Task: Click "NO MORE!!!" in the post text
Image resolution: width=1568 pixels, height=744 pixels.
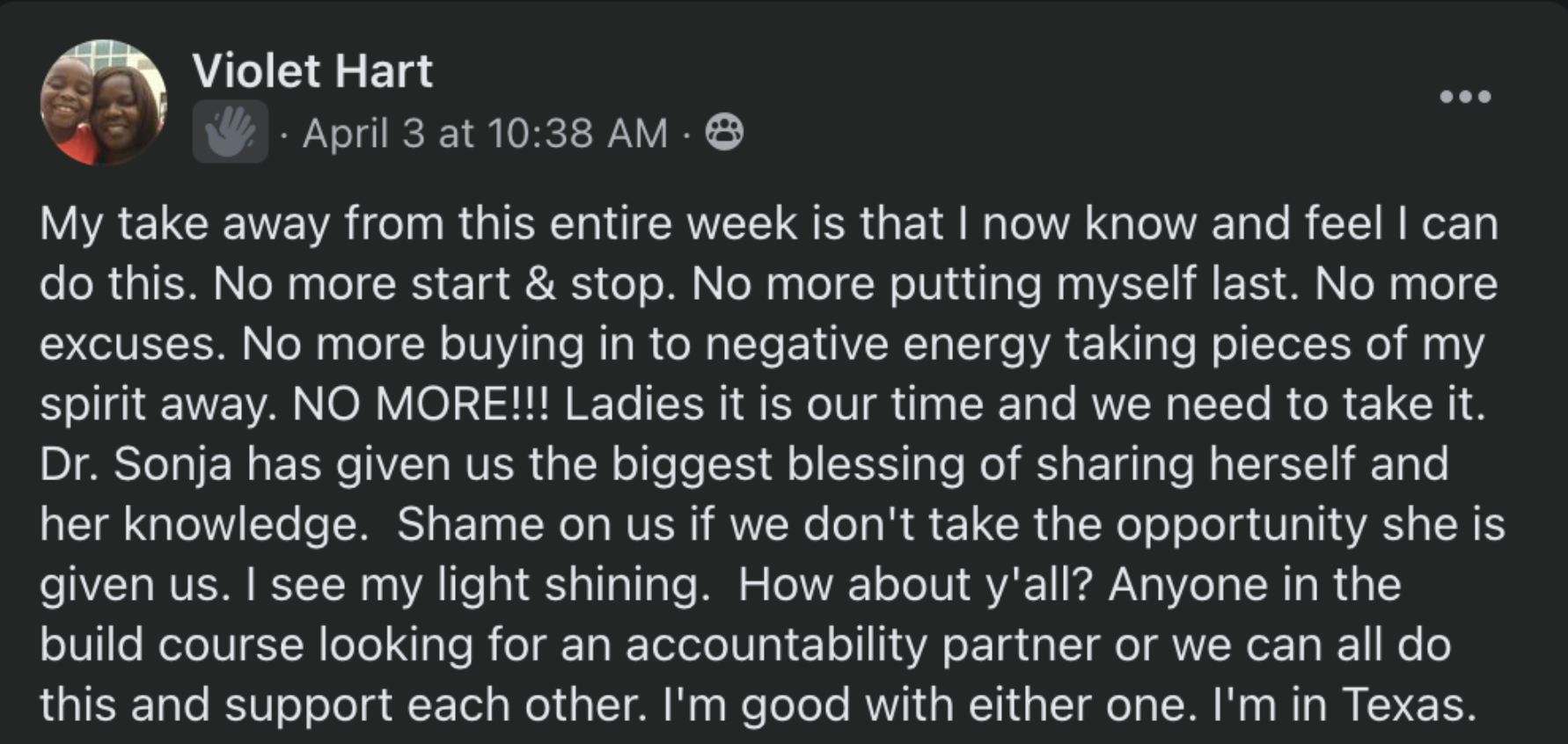Action: pos(420,405)
